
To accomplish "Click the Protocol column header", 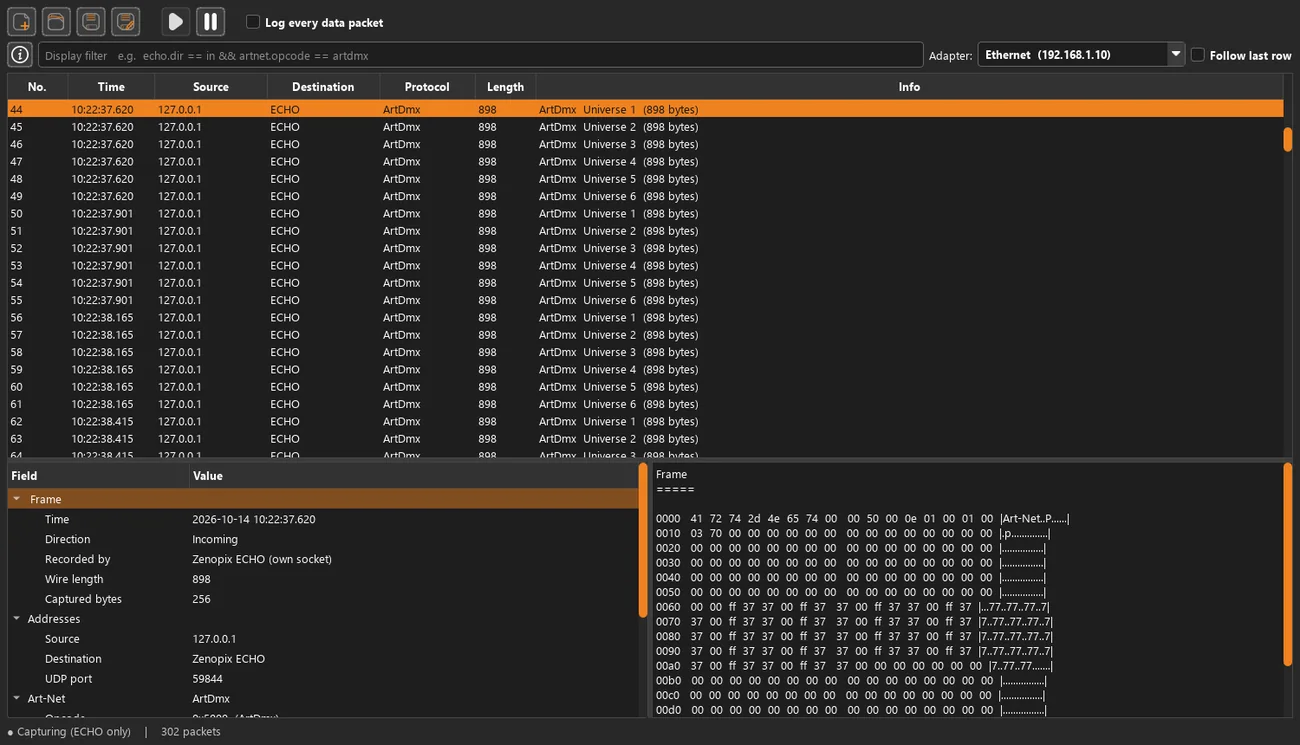I will [427, 87].
